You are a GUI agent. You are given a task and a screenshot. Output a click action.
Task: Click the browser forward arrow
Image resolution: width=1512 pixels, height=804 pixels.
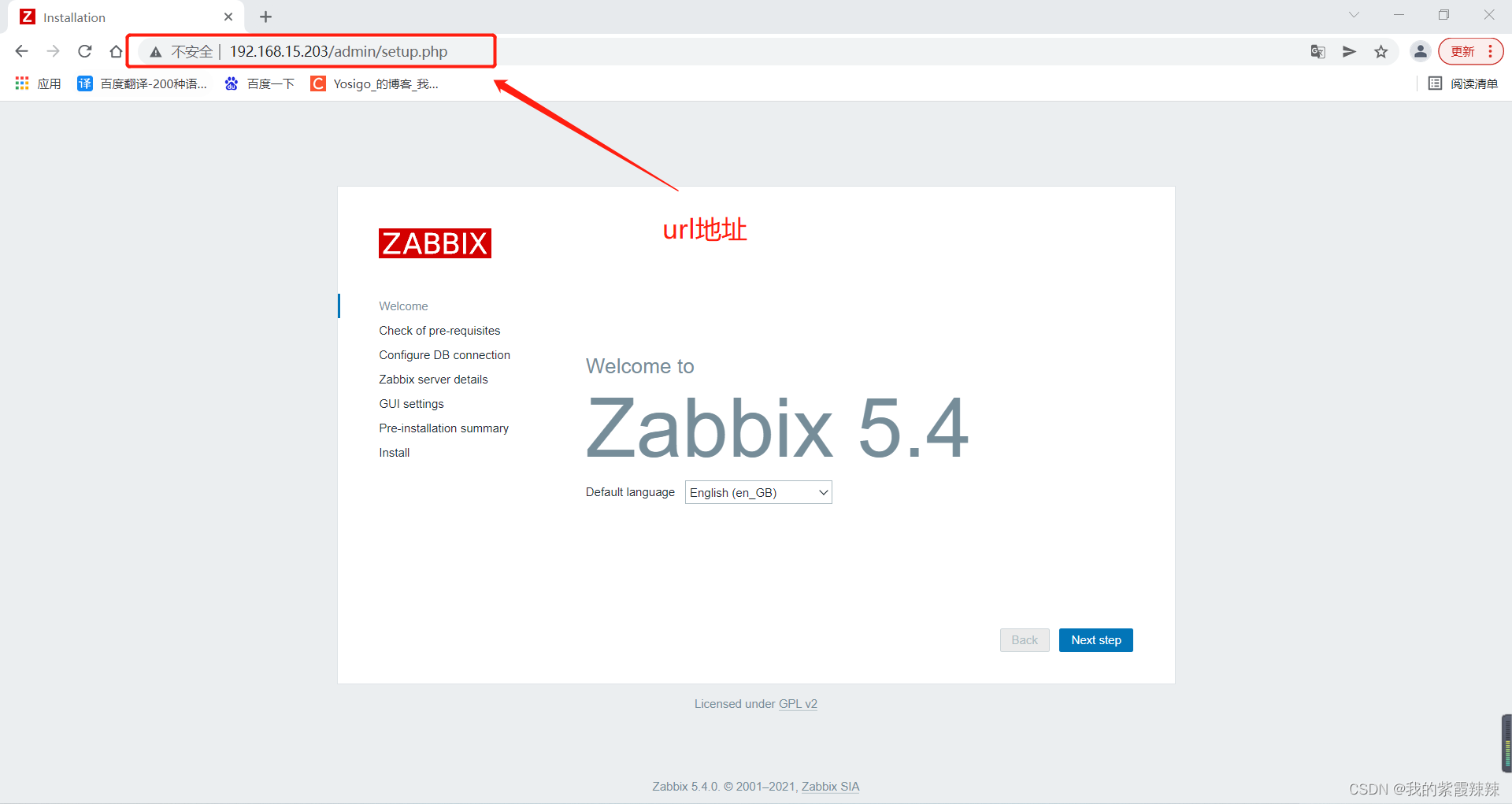(x=53, y=51)
